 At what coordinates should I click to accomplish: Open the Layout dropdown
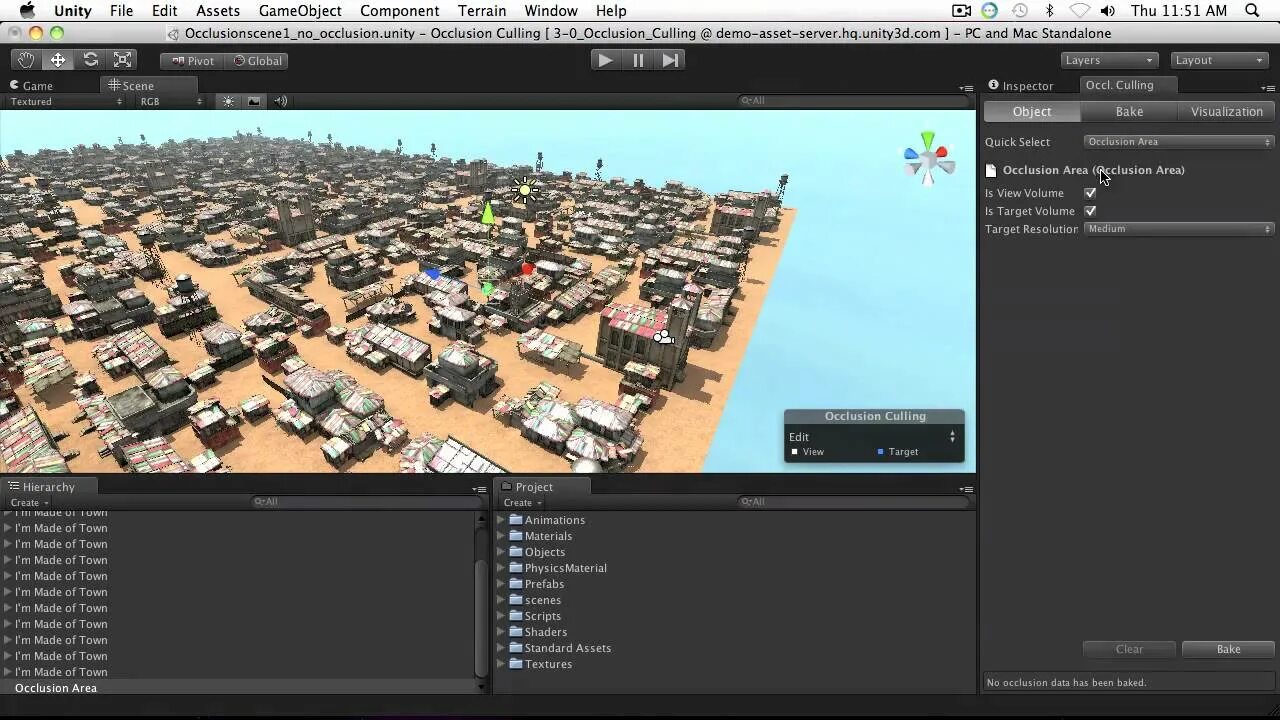tap(1219, 60)
